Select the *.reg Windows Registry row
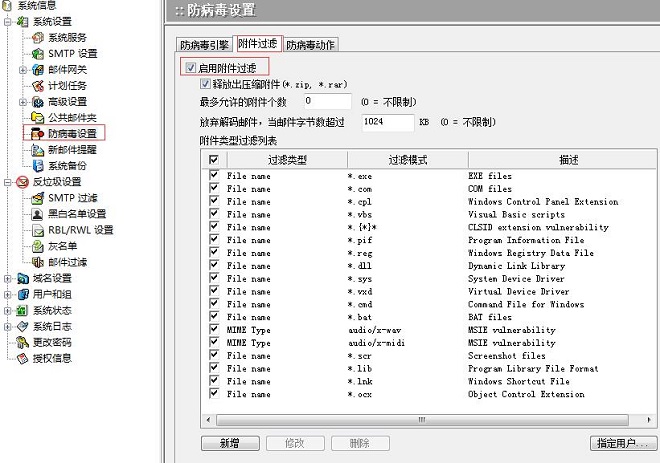This screenshot has width=660, height=463. click(428, 253)
